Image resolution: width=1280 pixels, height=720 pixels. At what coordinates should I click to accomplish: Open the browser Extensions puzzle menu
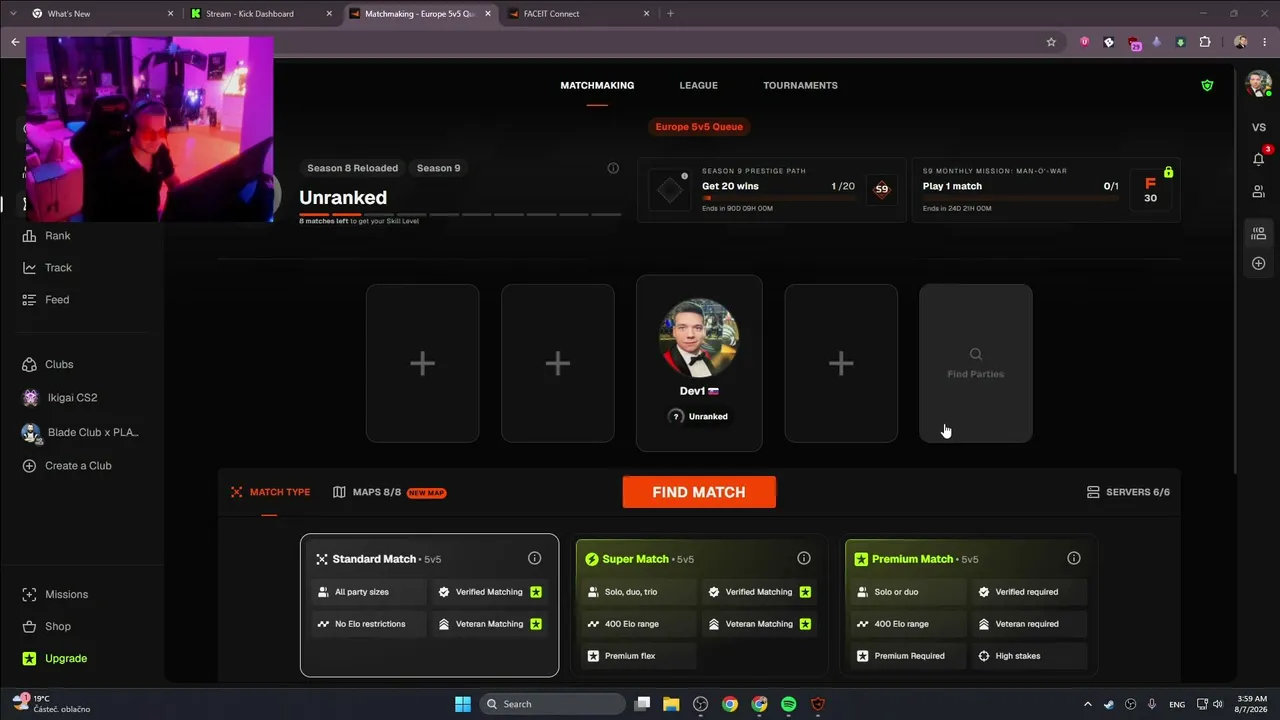click(1205, 42)
